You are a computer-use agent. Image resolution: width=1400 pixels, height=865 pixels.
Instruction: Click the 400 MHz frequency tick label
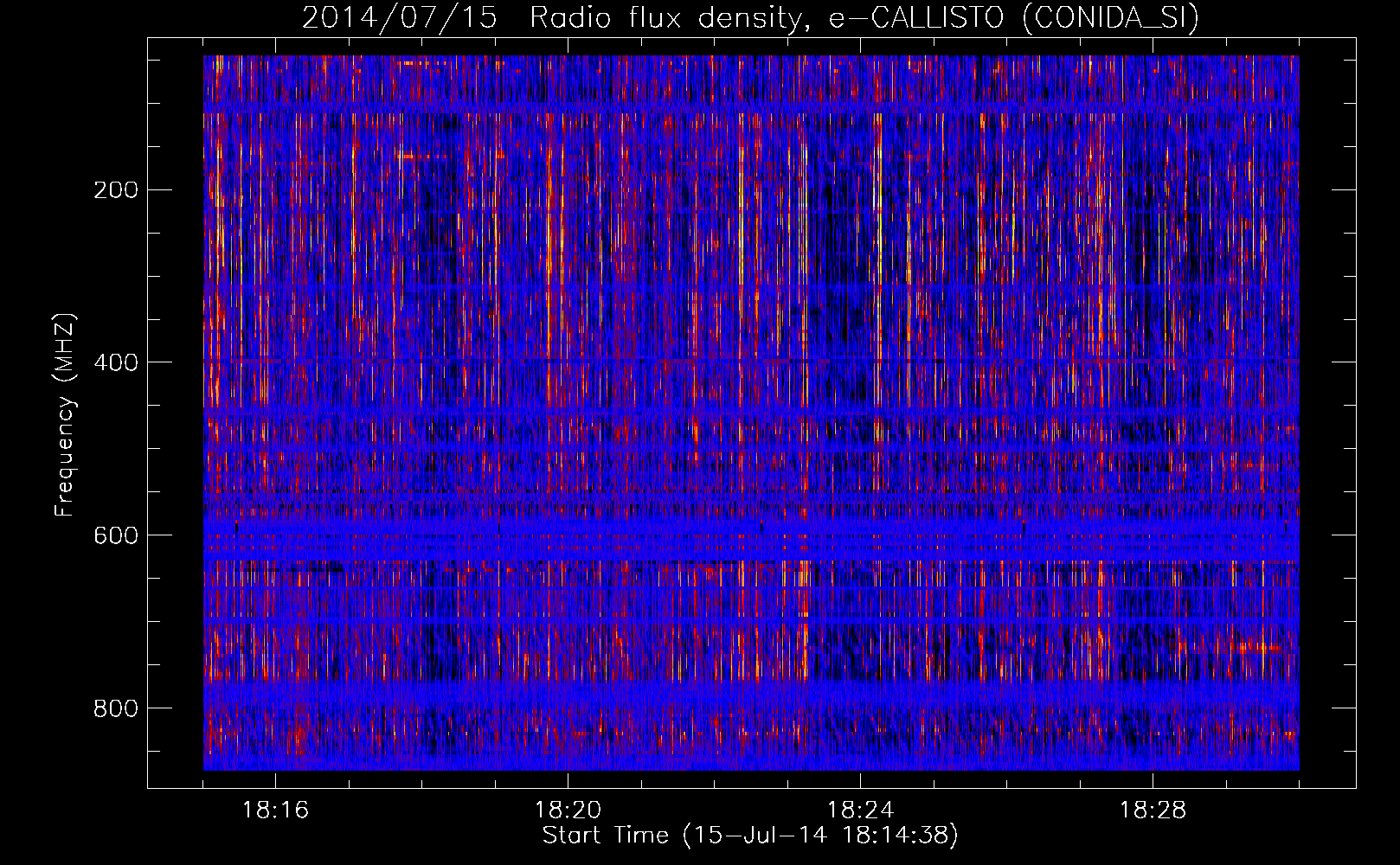(116, 362)
